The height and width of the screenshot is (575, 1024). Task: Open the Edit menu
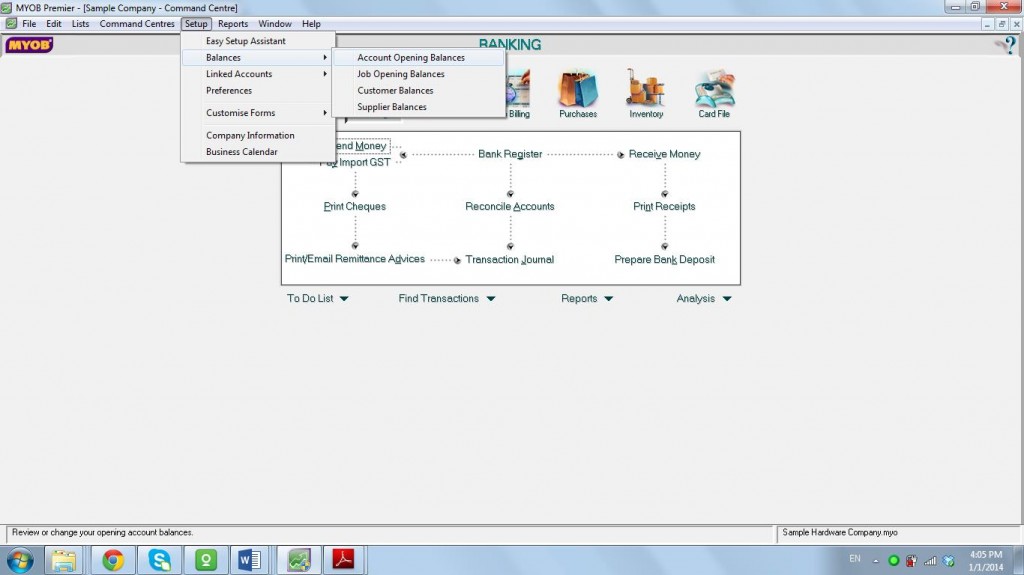tap(54, 24)
